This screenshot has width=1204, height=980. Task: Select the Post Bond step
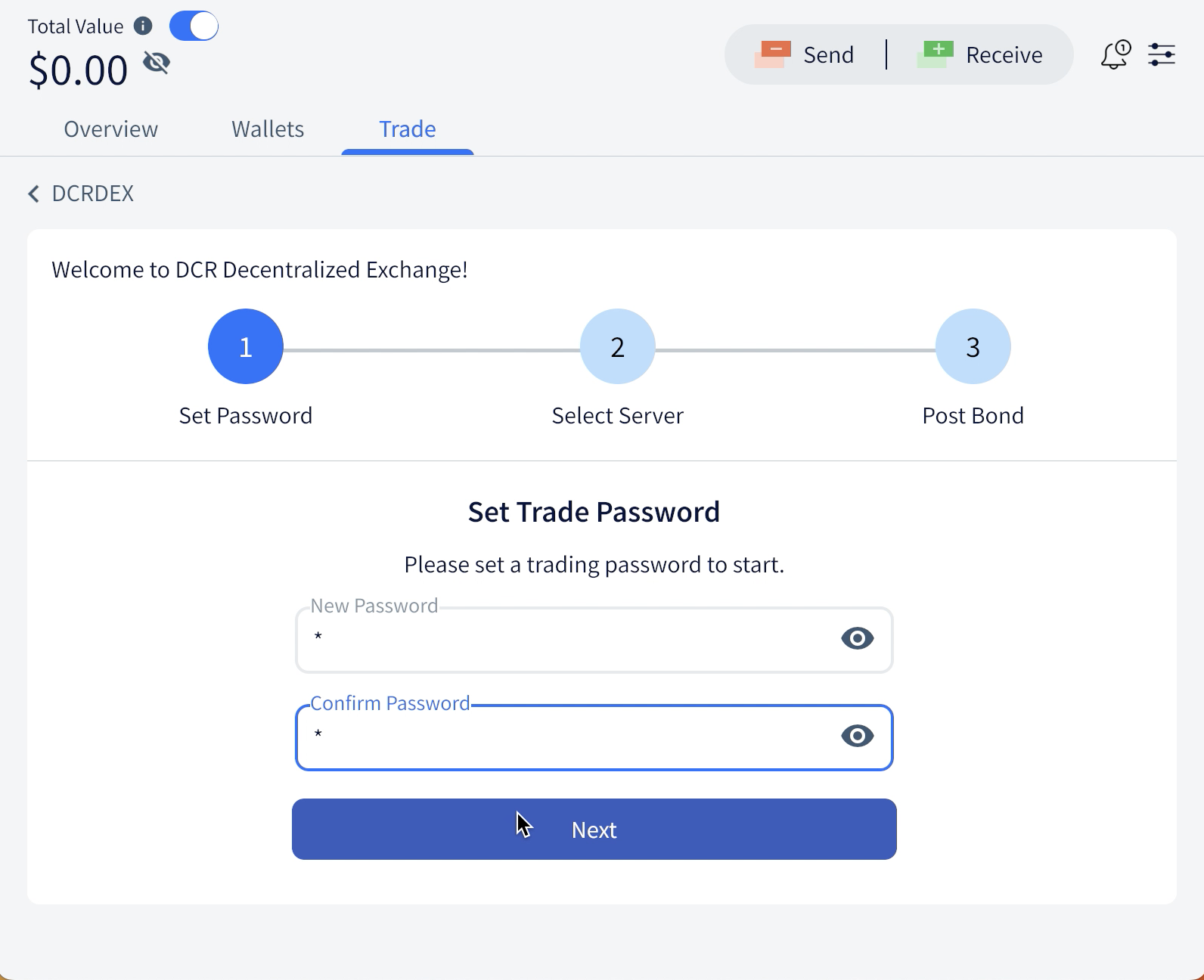coord(973,346)
